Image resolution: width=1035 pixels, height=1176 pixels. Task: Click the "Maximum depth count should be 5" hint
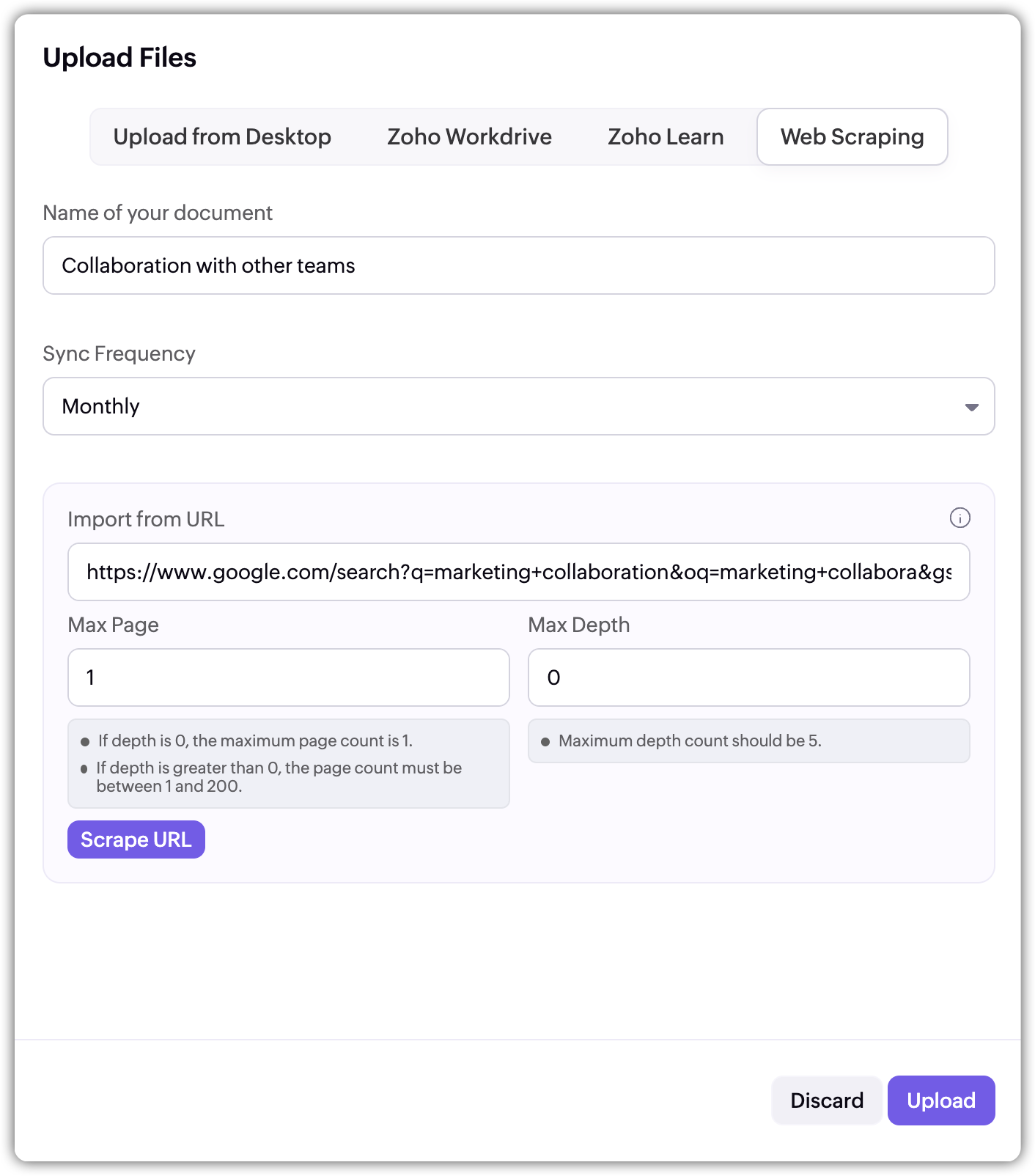coord(690,741)
